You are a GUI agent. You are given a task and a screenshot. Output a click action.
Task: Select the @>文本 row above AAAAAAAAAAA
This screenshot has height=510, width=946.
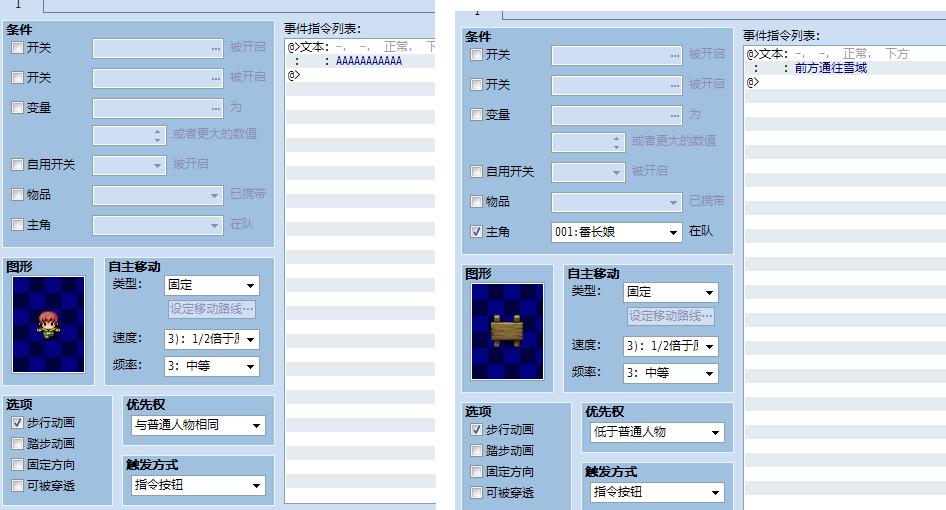(x=360, y=46)
